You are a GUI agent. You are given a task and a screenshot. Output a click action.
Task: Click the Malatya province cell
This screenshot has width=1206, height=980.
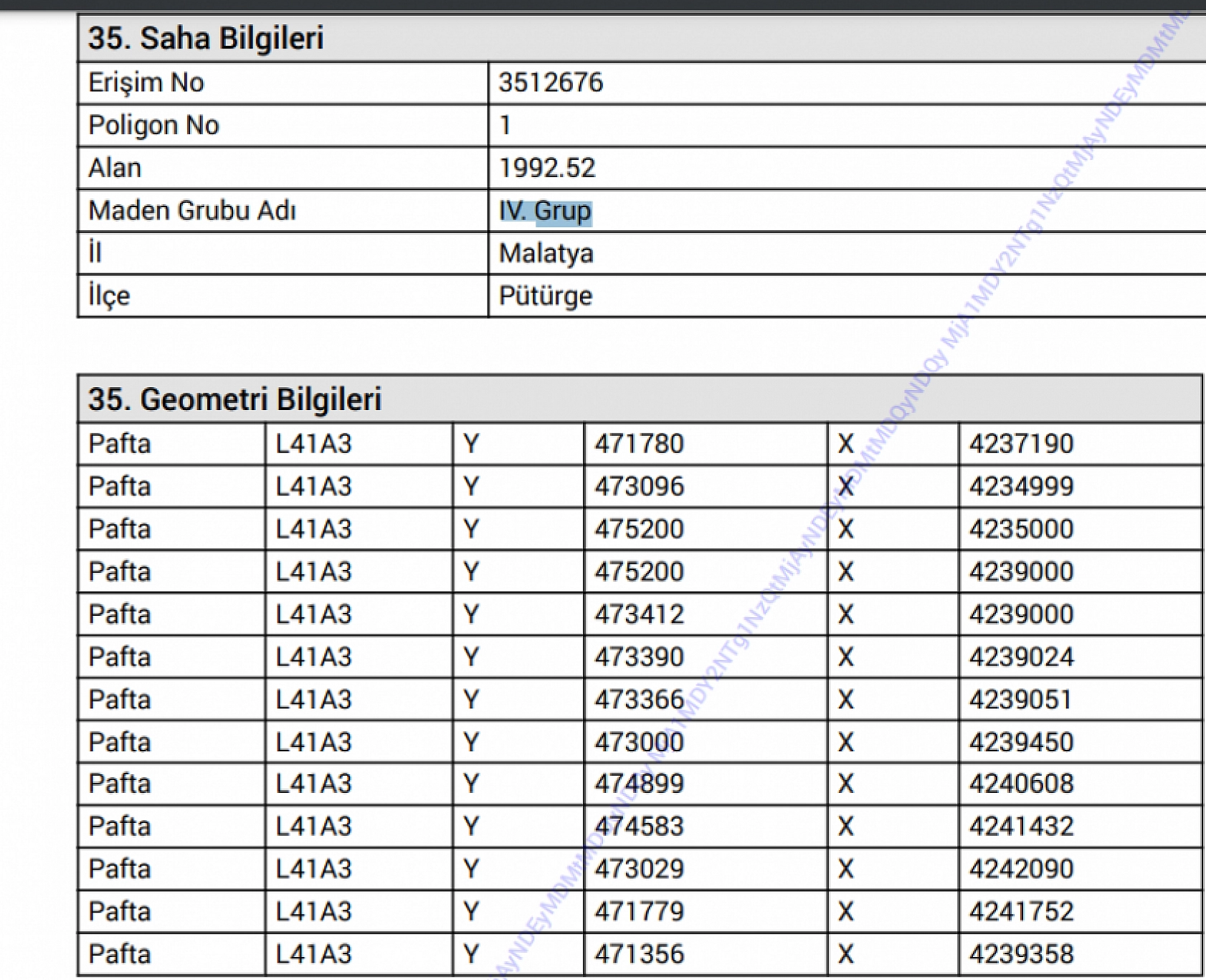pos(546,254)
